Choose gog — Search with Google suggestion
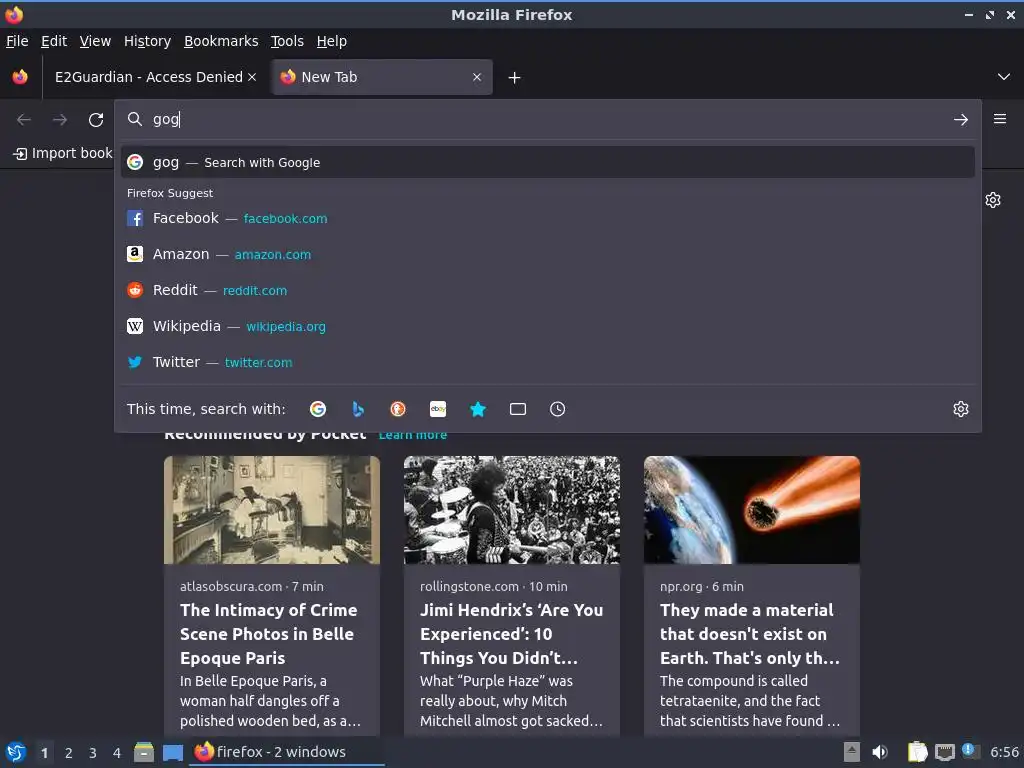The image size is (1024, 768). (x=547, y=162)
